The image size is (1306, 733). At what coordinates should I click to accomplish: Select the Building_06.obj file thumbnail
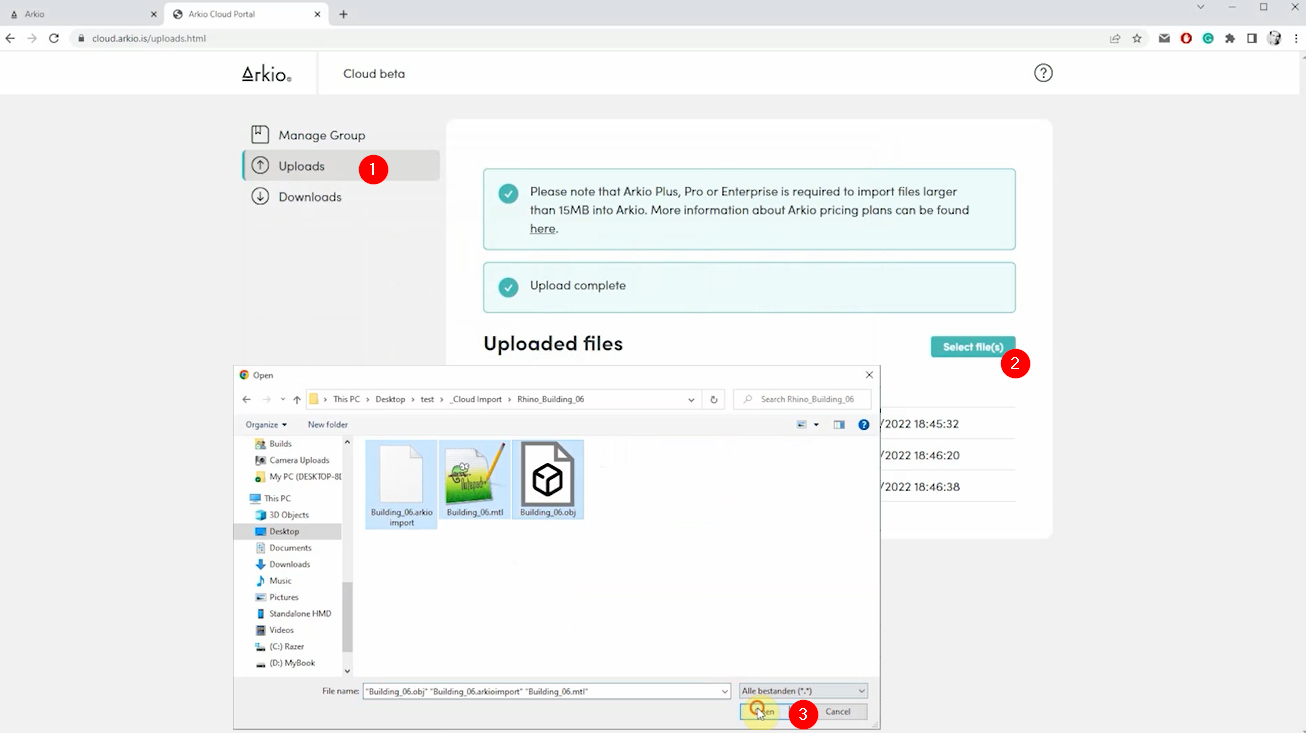click(547, 479)
